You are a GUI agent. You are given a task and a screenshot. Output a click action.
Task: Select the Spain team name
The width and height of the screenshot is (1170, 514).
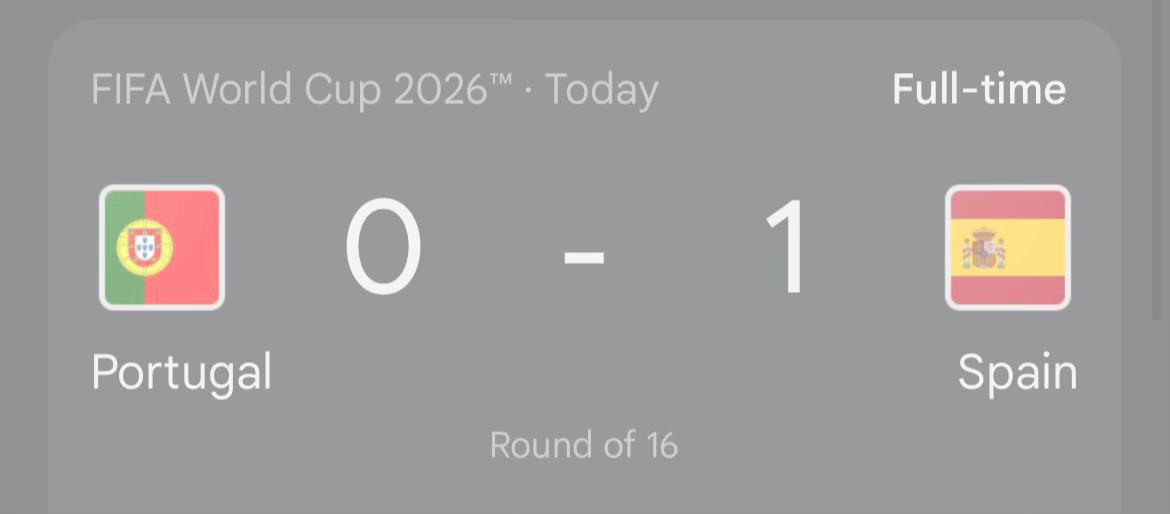[x=1018, y=372]
